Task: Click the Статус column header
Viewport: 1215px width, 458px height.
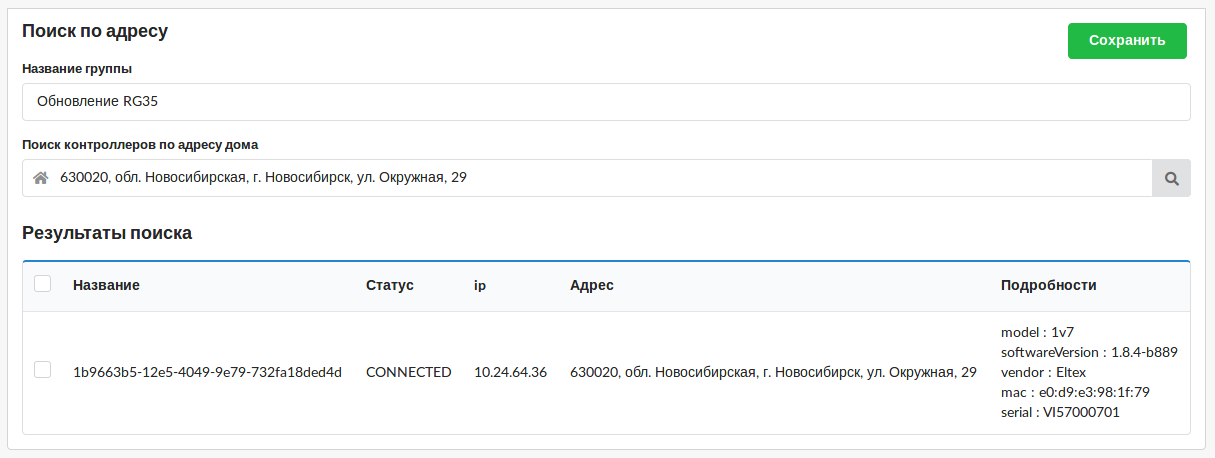Action: tap(389, 285)
